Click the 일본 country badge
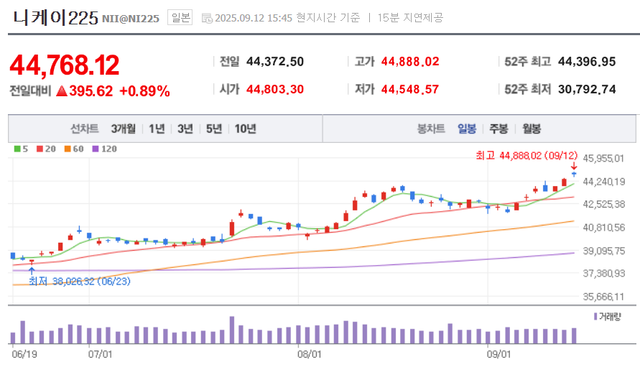The image size is (640, 367). pos(180,18)
